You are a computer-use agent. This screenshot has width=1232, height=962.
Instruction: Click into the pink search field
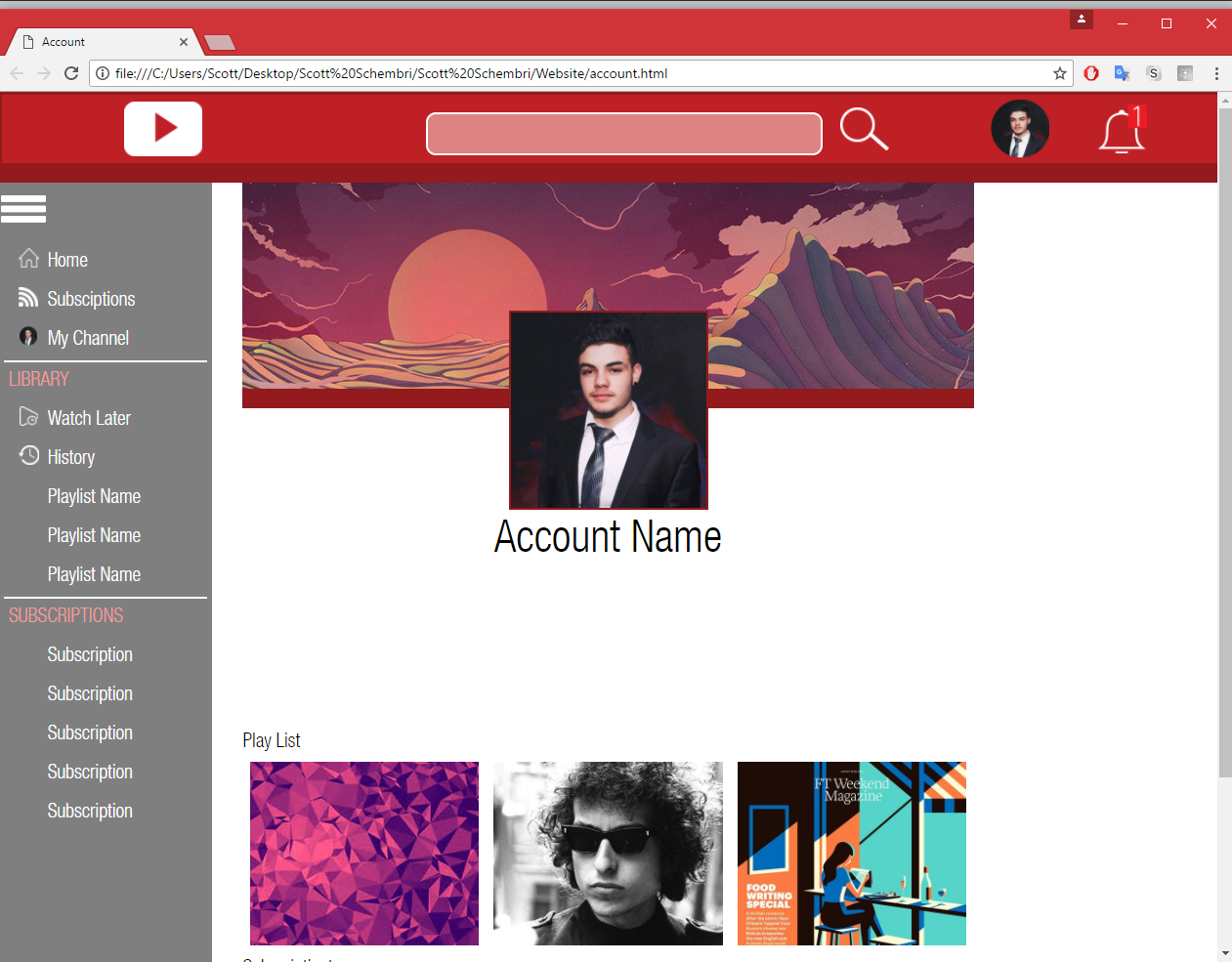pyautogui.click(x=624, y=134)
